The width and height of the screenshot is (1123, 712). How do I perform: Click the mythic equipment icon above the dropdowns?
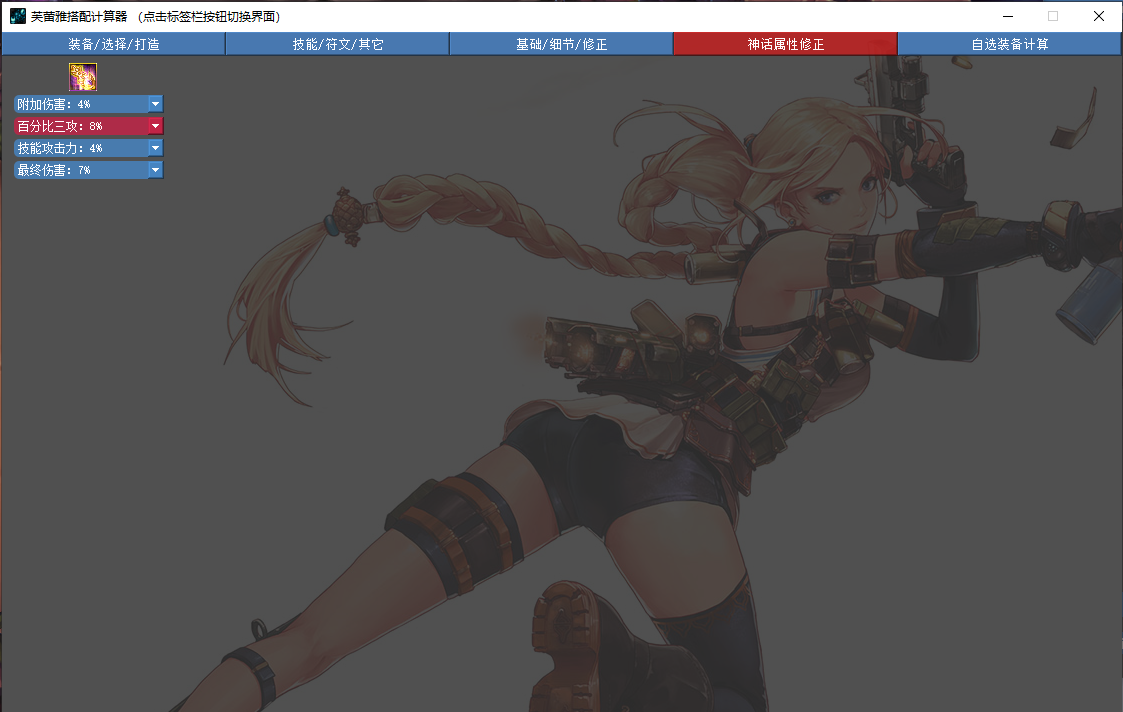click(x=82, y=77)
